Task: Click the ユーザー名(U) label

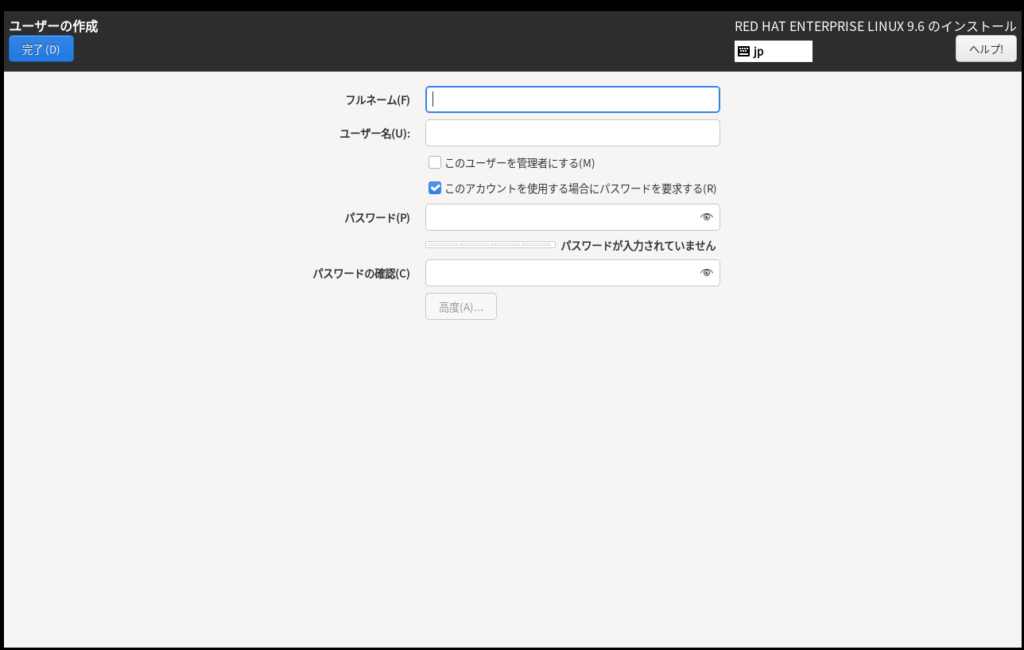Action: pos(375,133)
